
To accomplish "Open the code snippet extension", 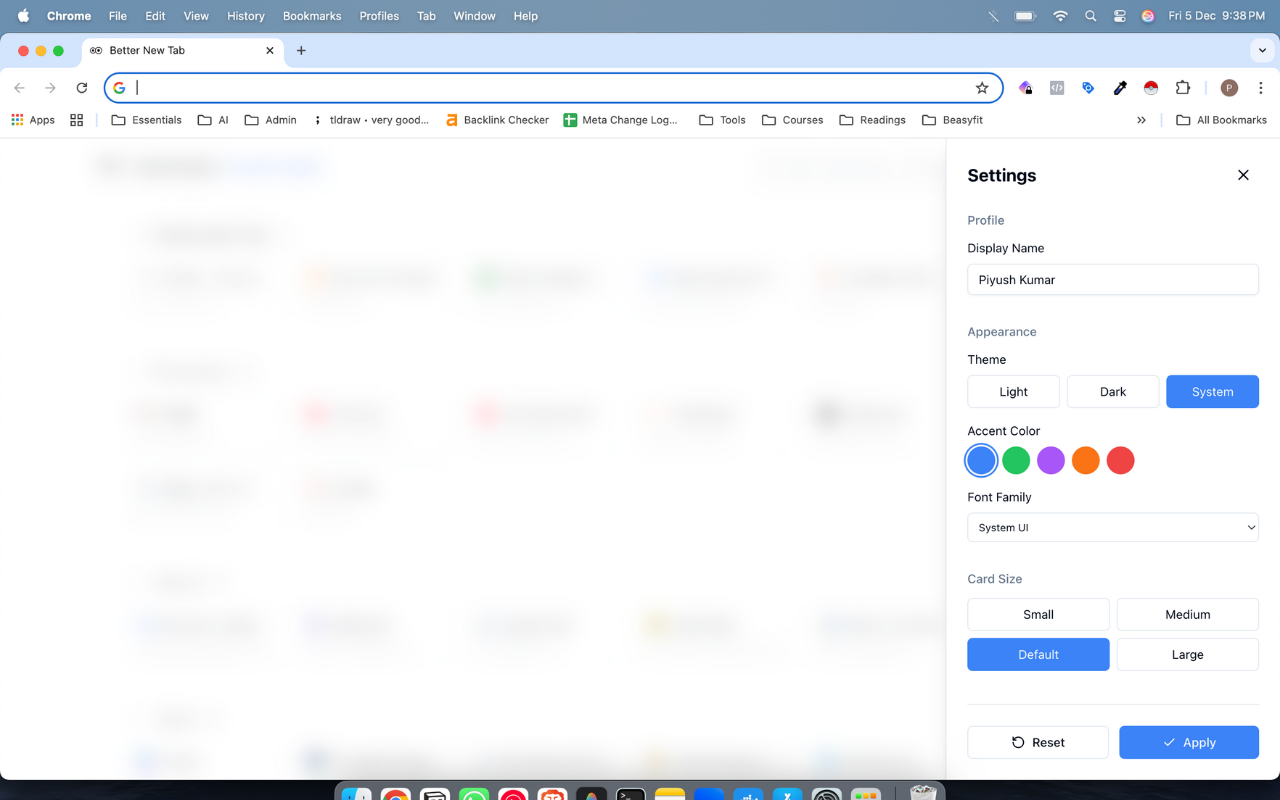I will point(1057,88).
